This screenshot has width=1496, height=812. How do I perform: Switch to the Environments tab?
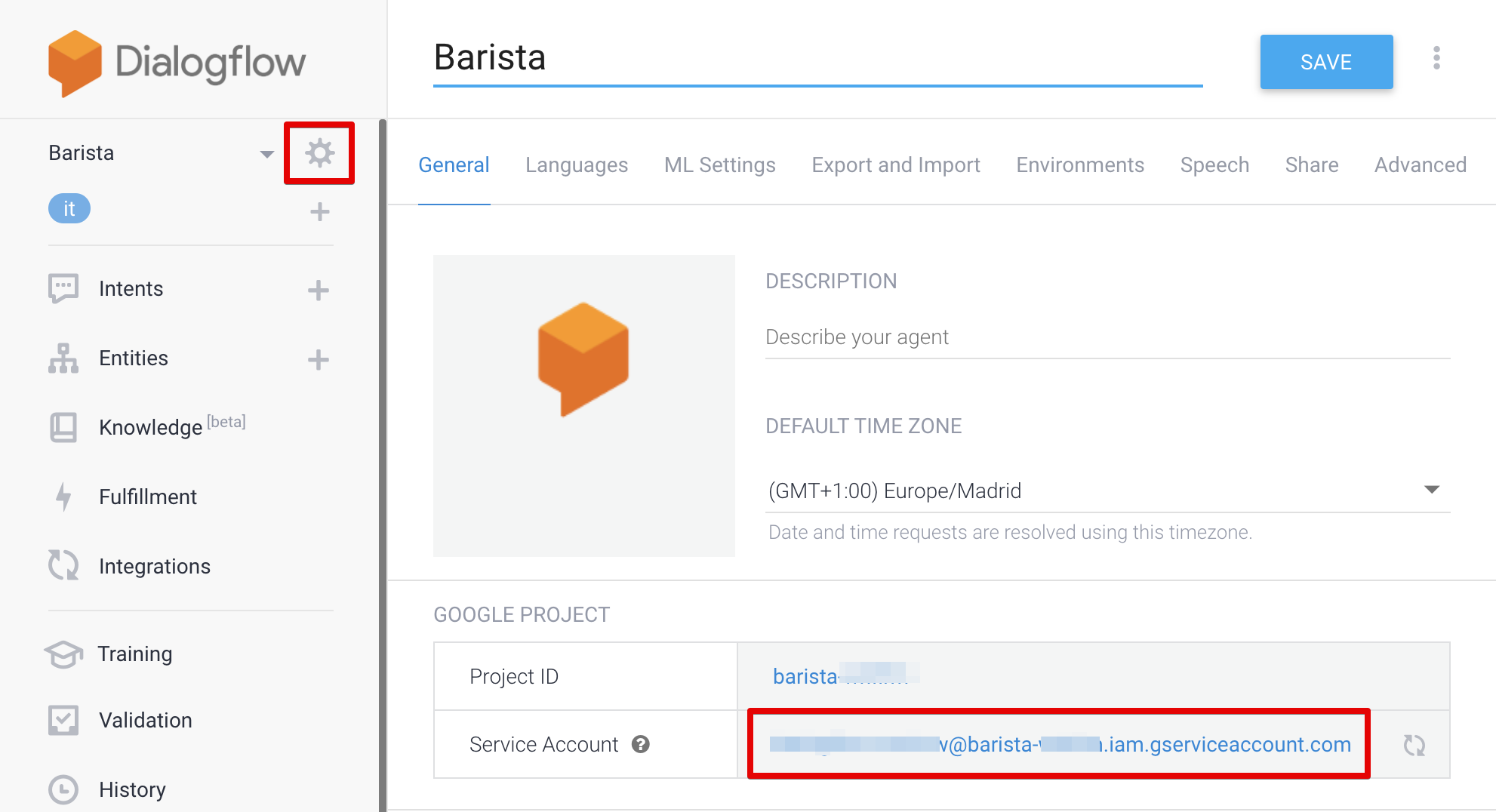pyautogui.click(x=1080, y=165)
